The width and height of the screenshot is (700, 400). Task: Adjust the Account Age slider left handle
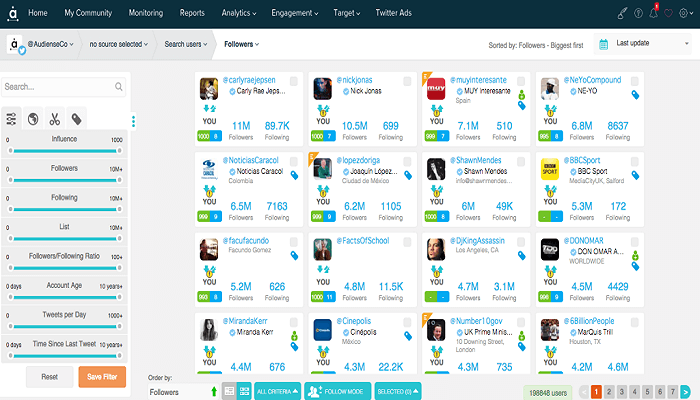(x=10, y=297)
